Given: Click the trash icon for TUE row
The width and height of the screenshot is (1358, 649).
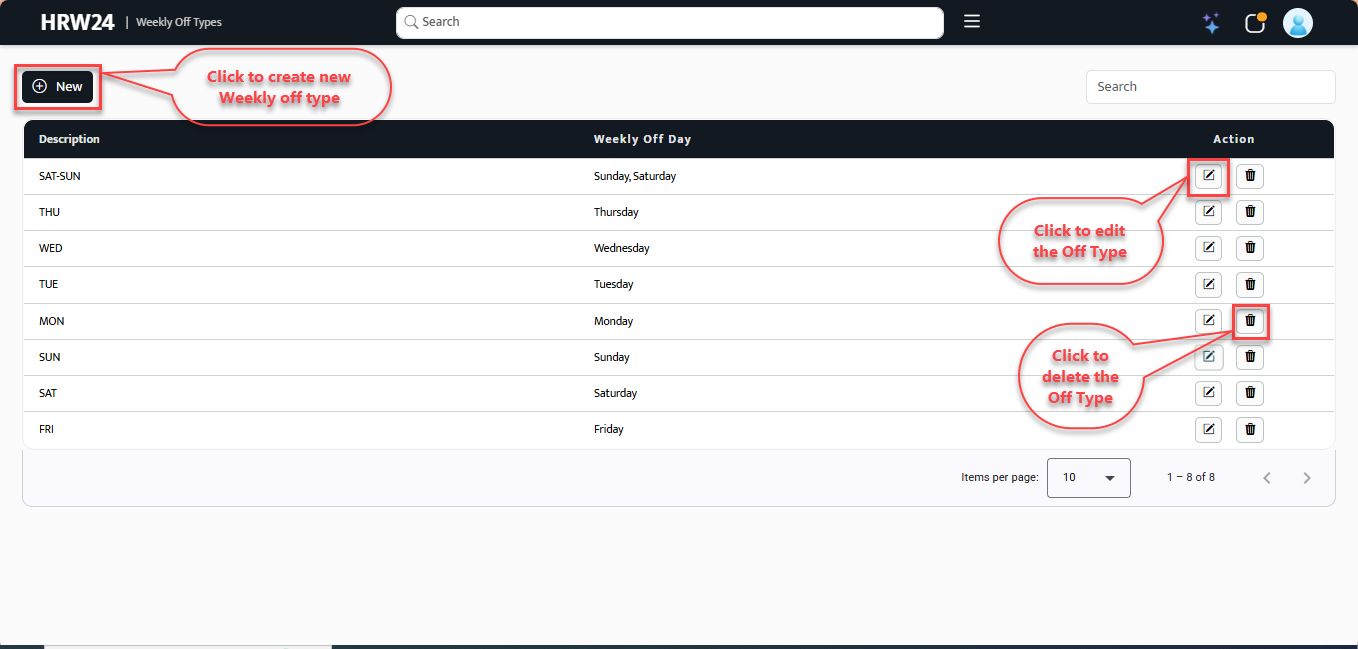Looking at the screenshot, I should (1249, 284).
